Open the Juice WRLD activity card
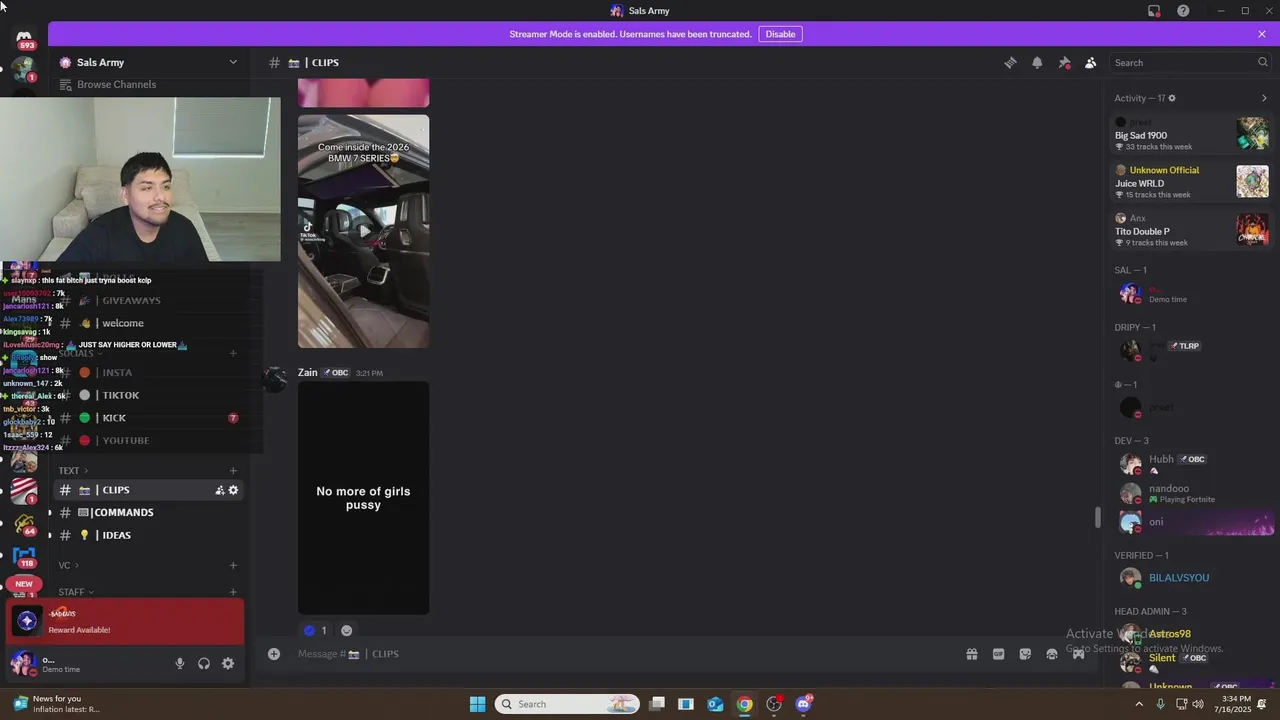This screenshot has height=720, width=1280. [1191, 182]
